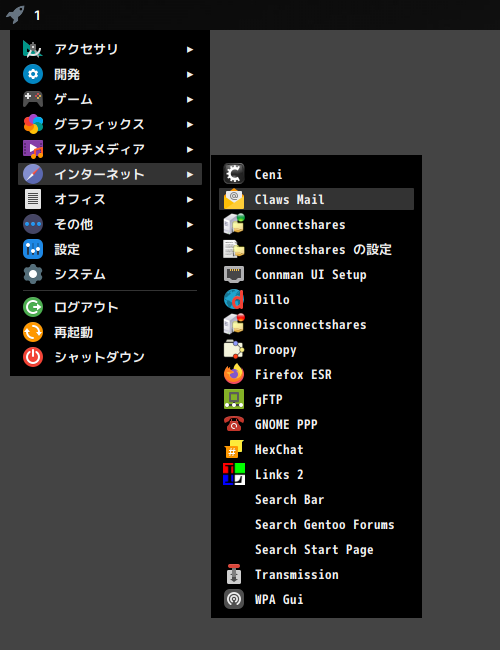Click the Droopy text label
The height and width of the screenshot is (650, 500).
point(276,350)
